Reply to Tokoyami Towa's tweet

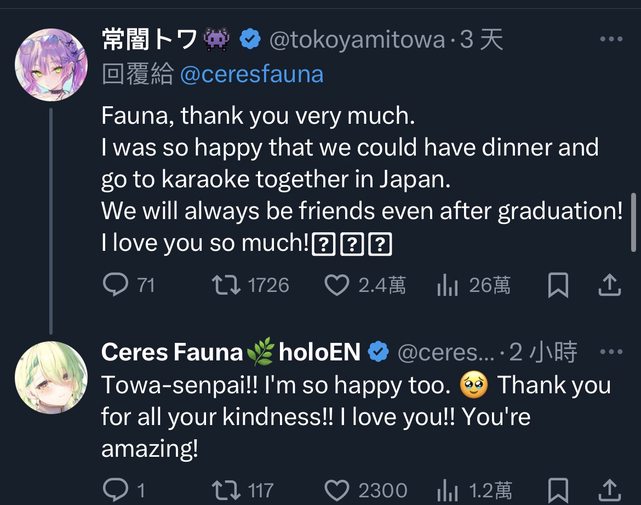[x=116, y=286]
